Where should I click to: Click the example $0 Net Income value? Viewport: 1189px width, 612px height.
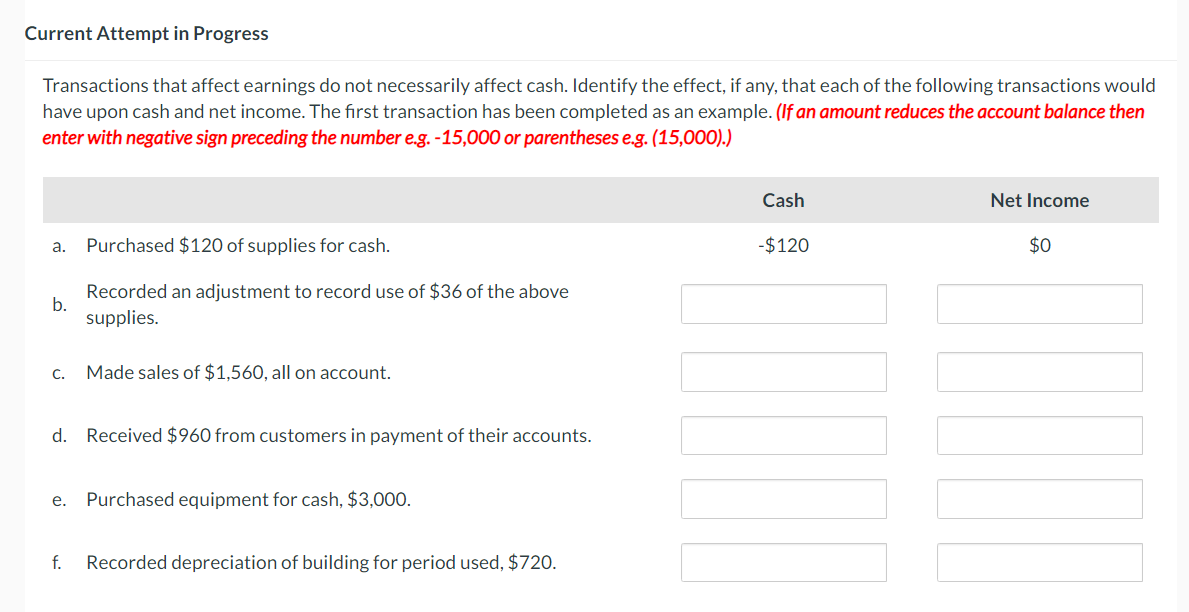(x=1039, y=245)
